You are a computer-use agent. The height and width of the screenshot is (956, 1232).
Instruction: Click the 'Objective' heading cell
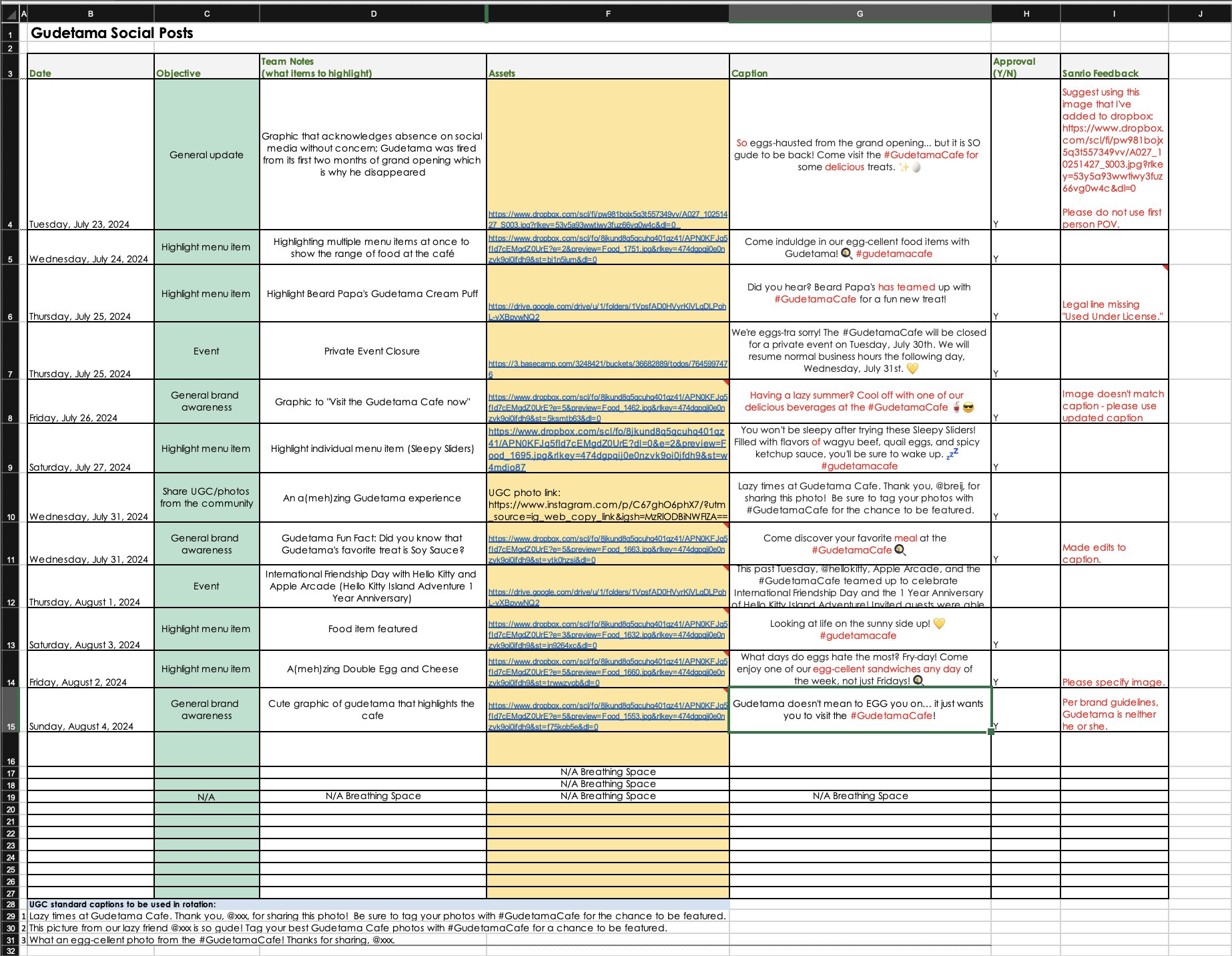click(207, 67)
